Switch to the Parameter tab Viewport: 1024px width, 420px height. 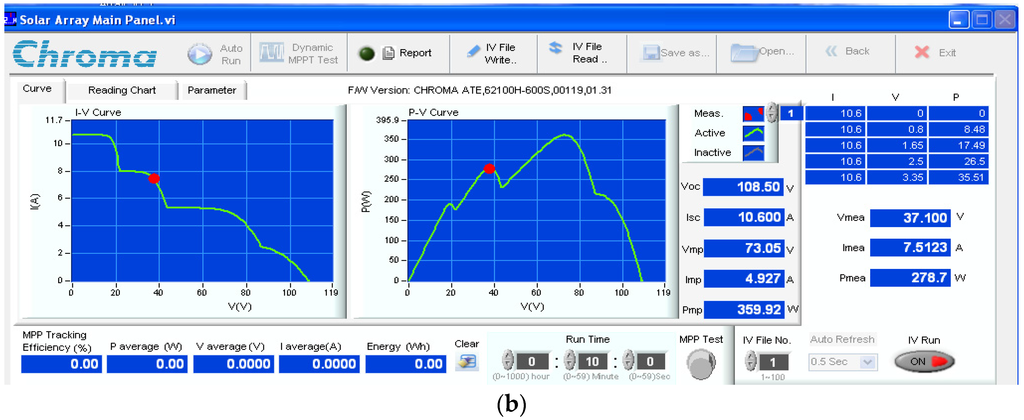pos(212,90)
